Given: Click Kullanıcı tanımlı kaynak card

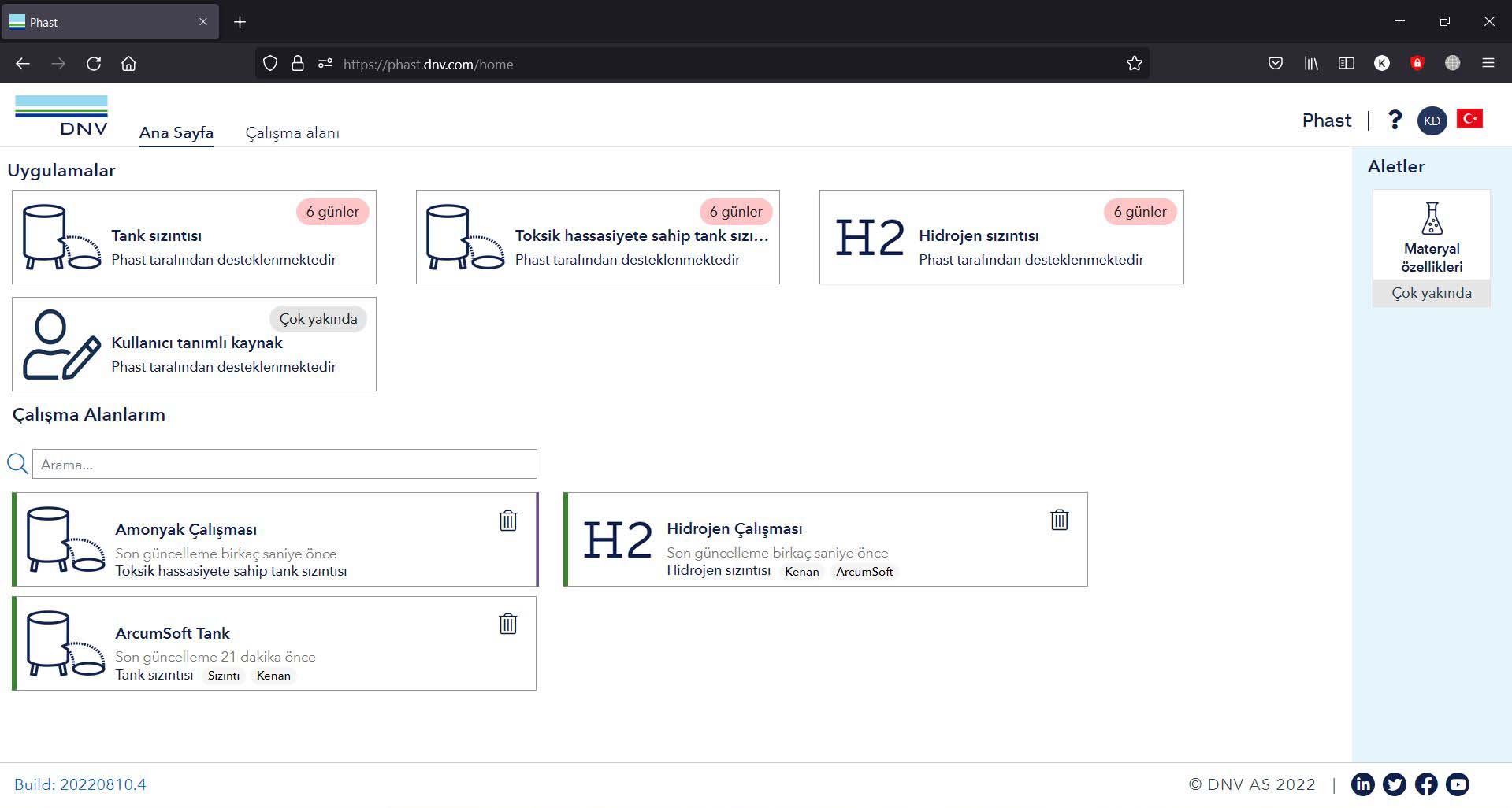Looking at the screenshot, I should coord(194,344).
